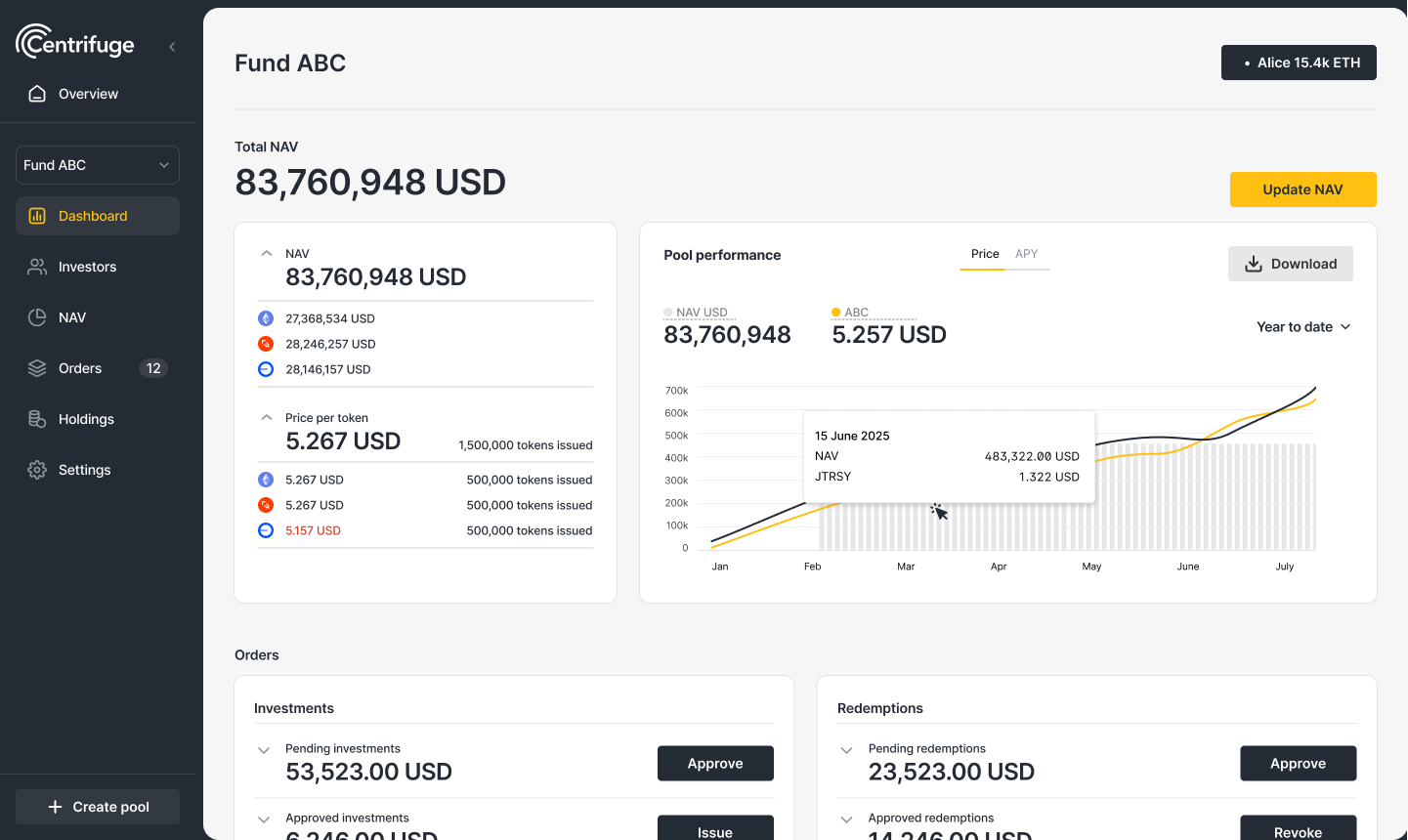The height and width of the screenshot is (840, 1408).
Task: Select the Holdings coins icon
Action: [37, 419]
